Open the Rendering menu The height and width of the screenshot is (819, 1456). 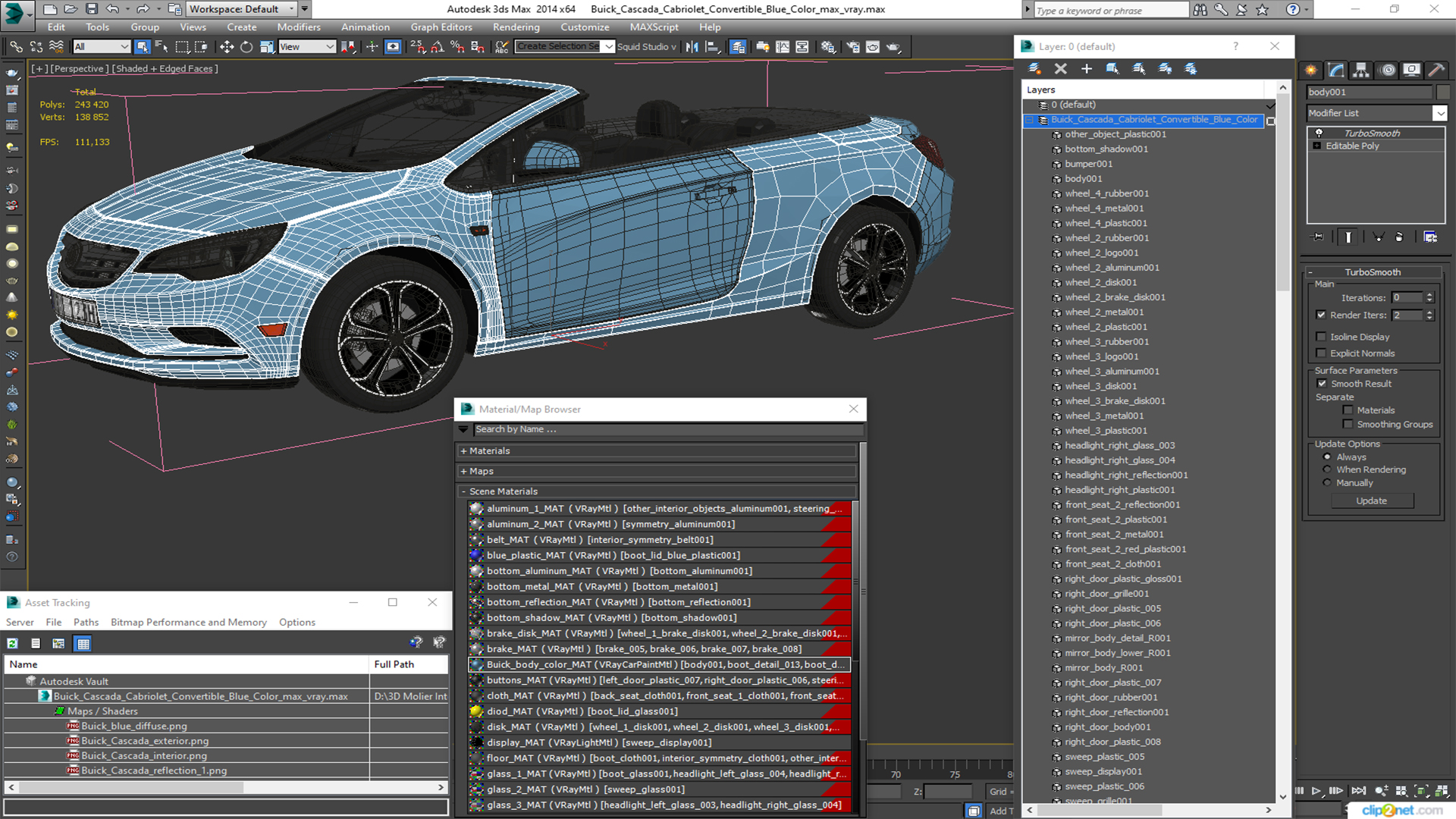(516, 27)
